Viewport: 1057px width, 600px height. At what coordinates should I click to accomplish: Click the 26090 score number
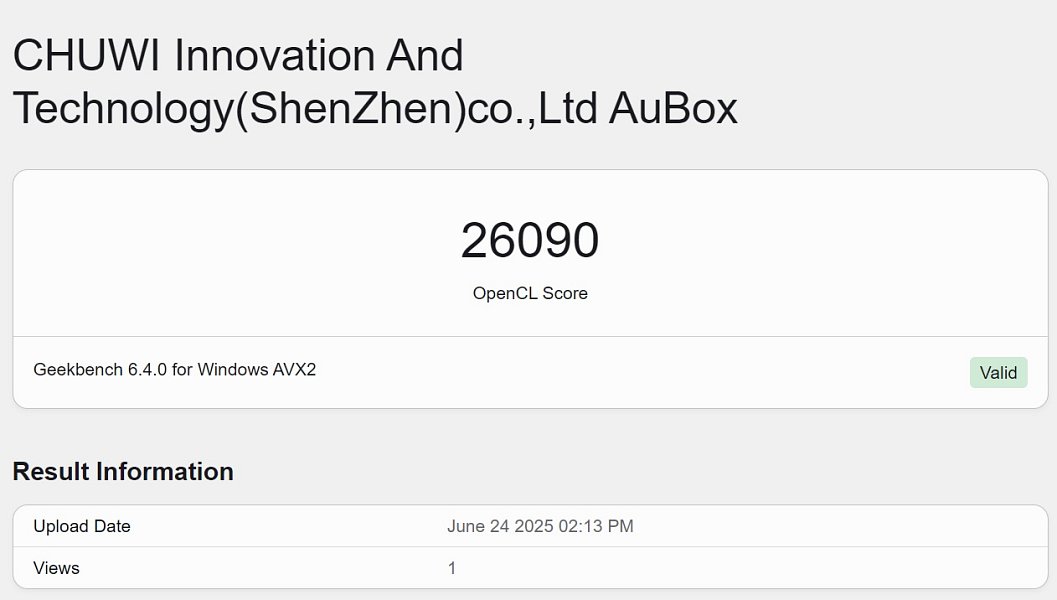tap(530, 241)
